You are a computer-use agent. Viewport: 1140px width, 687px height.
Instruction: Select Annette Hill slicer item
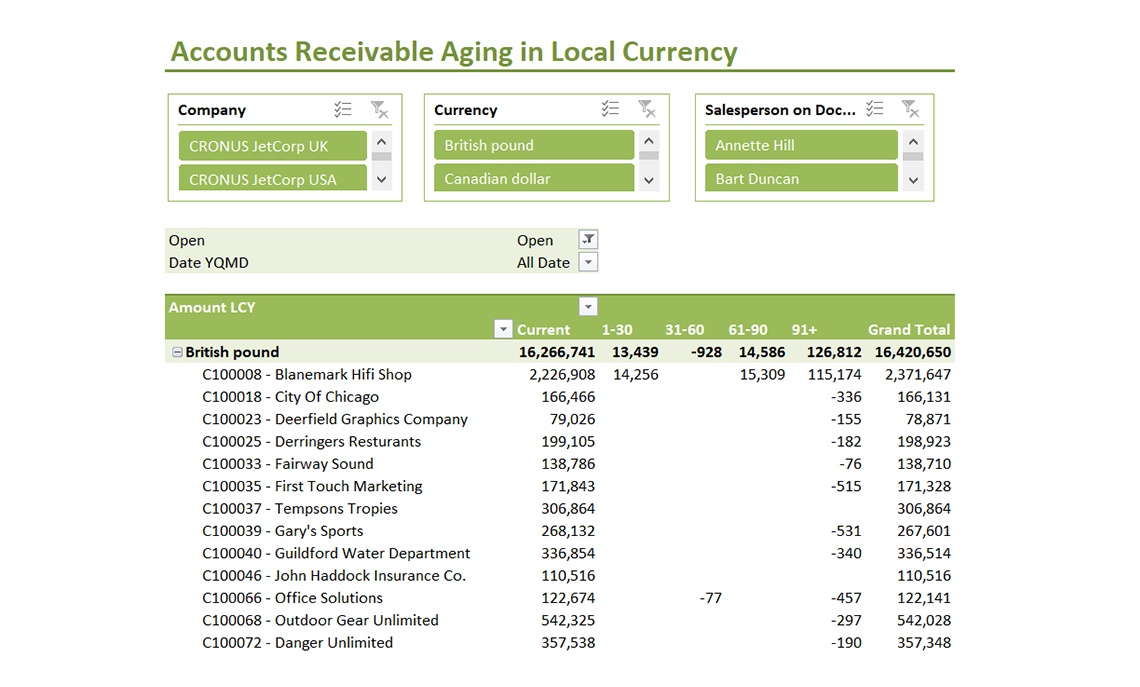pos(801,145)
